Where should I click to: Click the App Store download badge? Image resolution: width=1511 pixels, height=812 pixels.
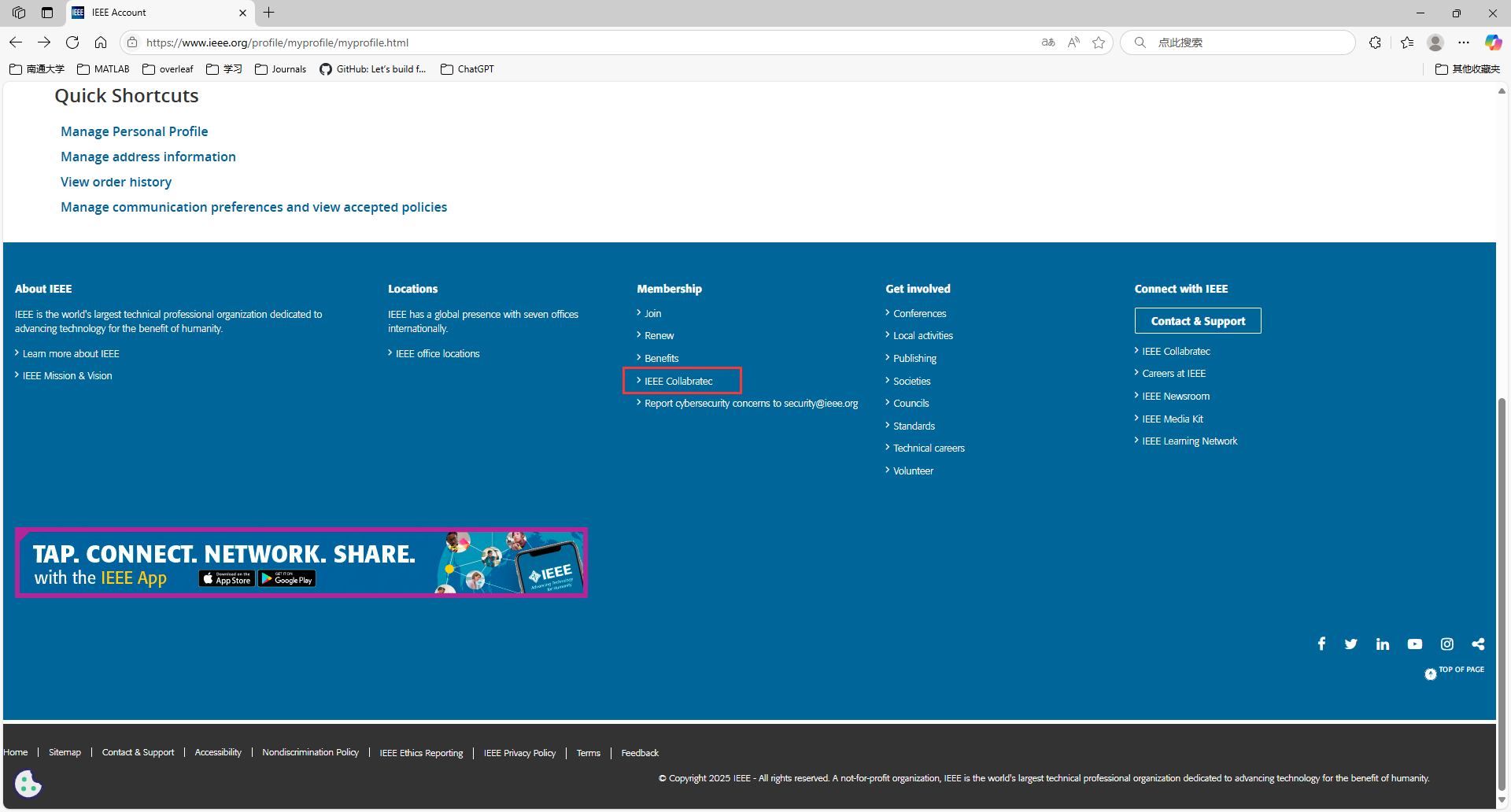pos(227,578)
